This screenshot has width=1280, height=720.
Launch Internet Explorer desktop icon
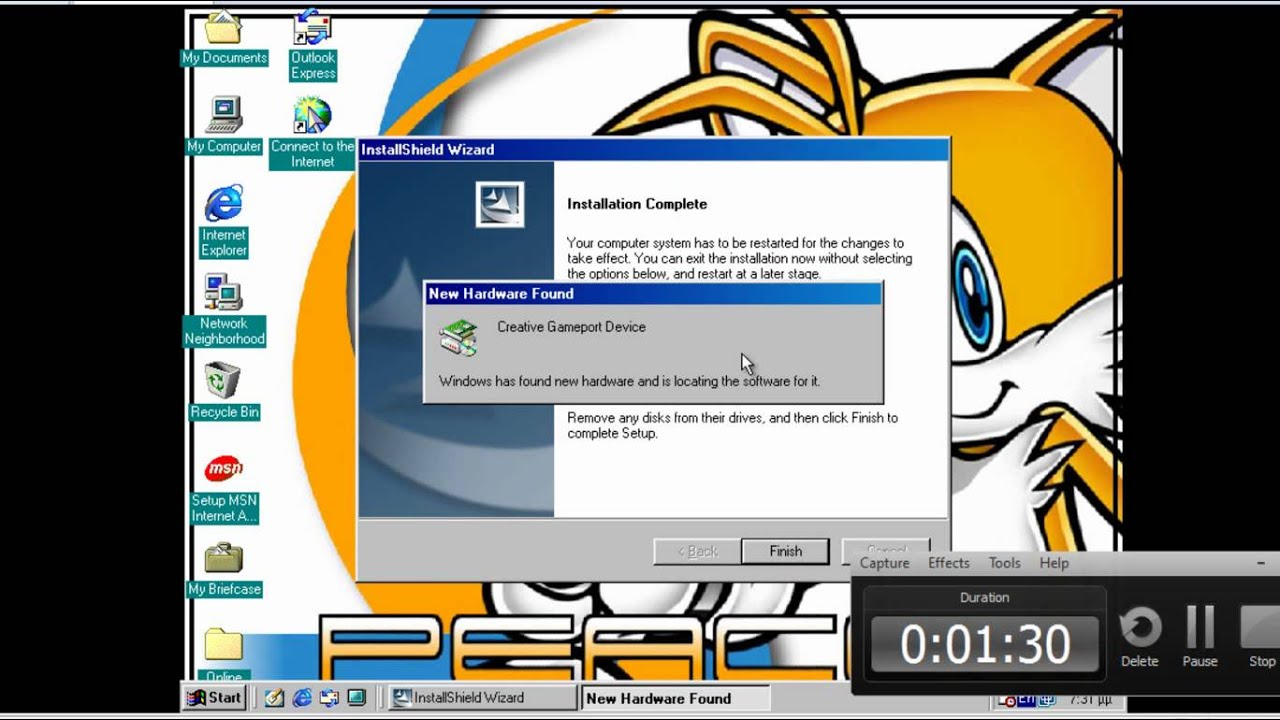coord(224,222)
